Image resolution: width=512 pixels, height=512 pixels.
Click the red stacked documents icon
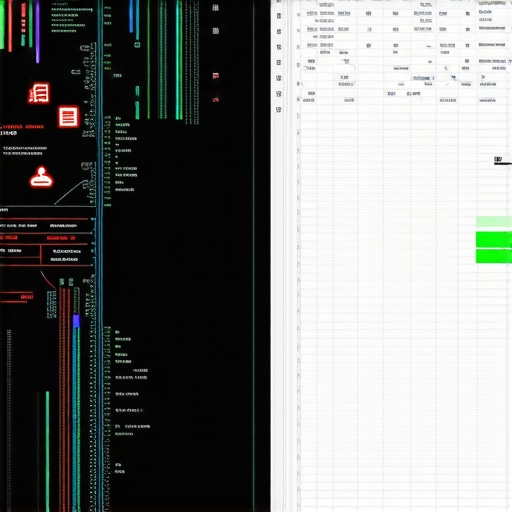coord(39,93)
